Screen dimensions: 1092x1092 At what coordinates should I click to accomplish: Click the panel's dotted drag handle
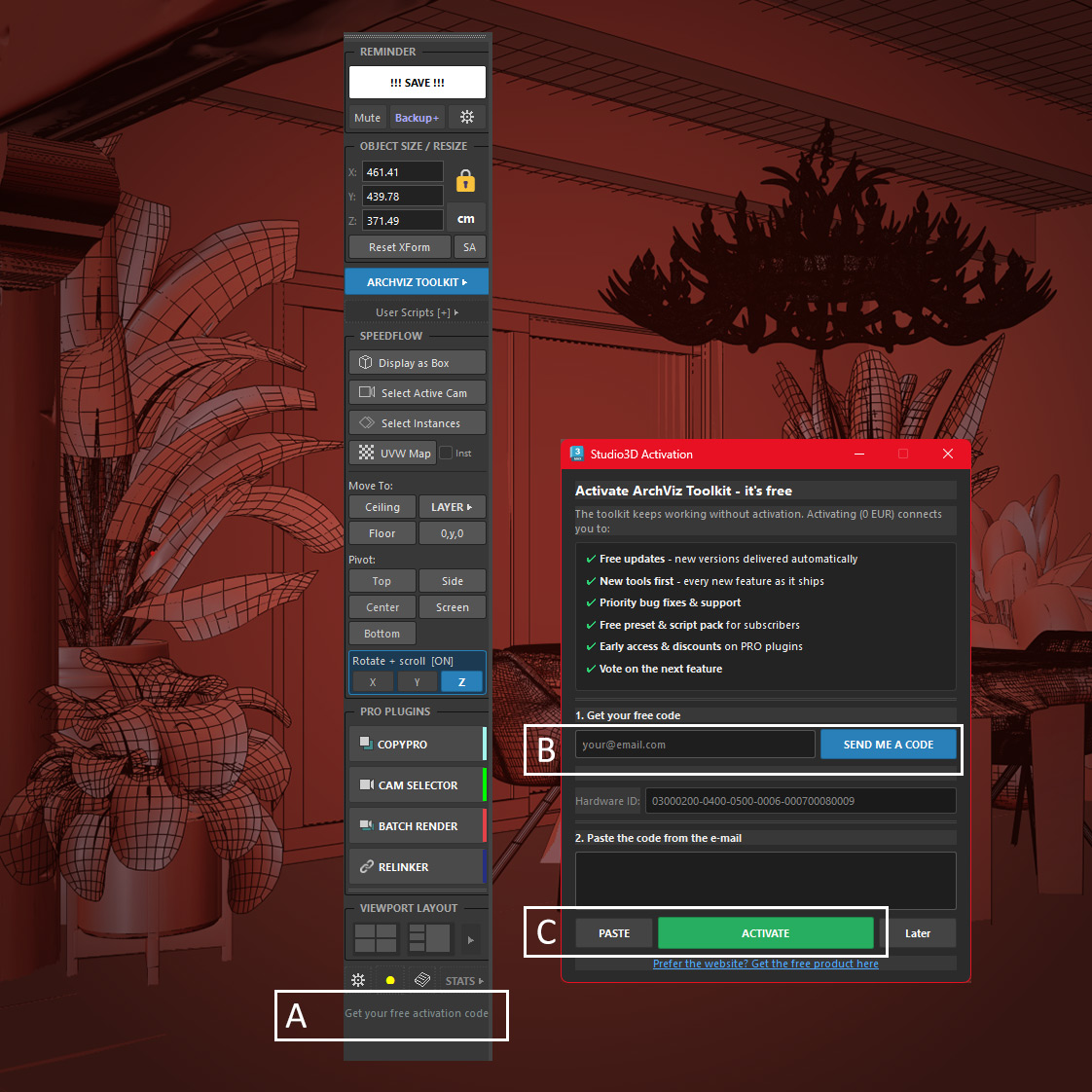[417, 36]
